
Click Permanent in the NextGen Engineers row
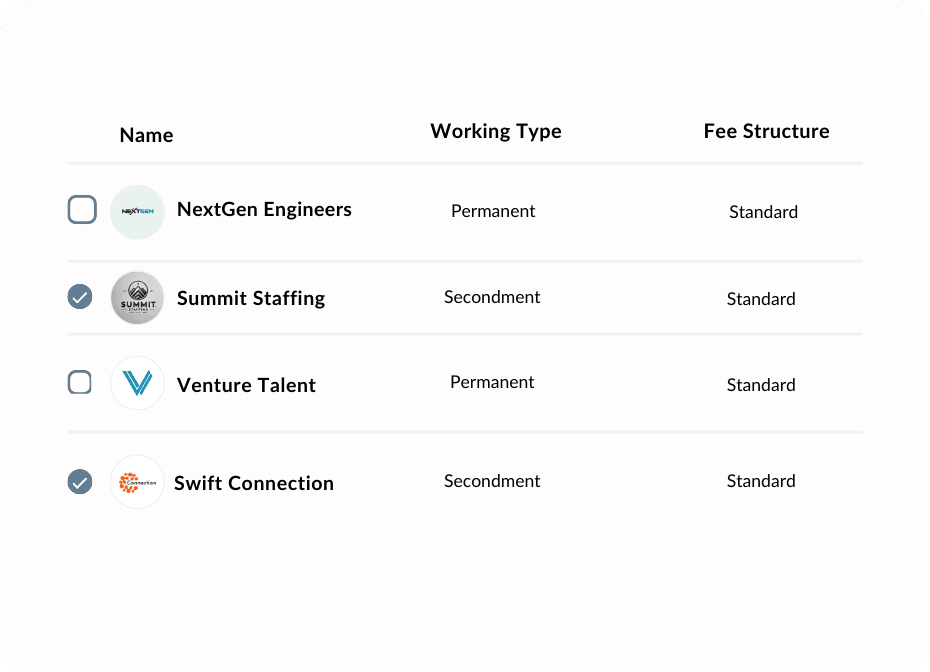tap(493, 211)
